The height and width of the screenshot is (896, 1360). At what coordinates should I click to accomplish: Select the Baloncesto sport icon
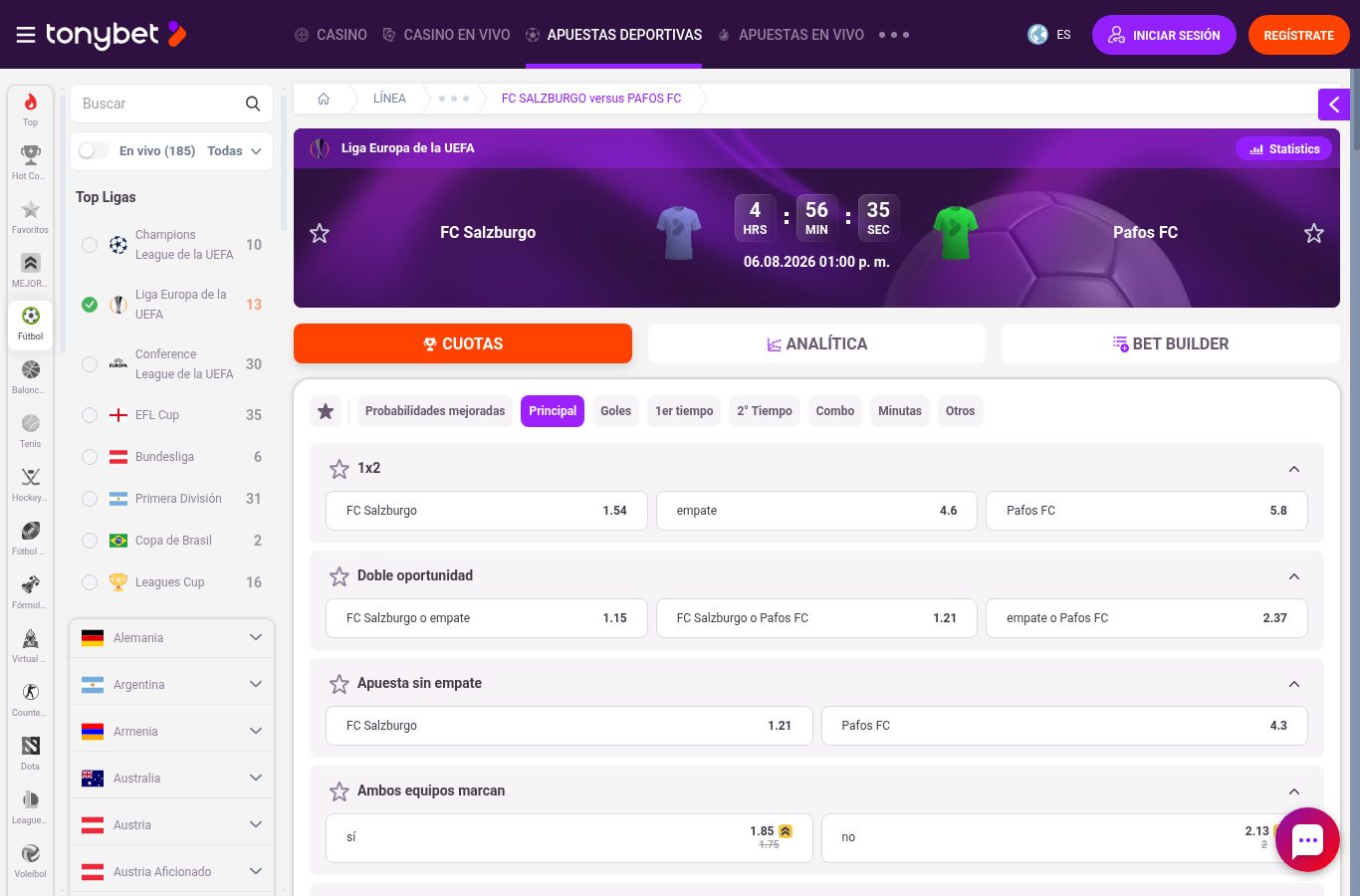coord(31,377)
